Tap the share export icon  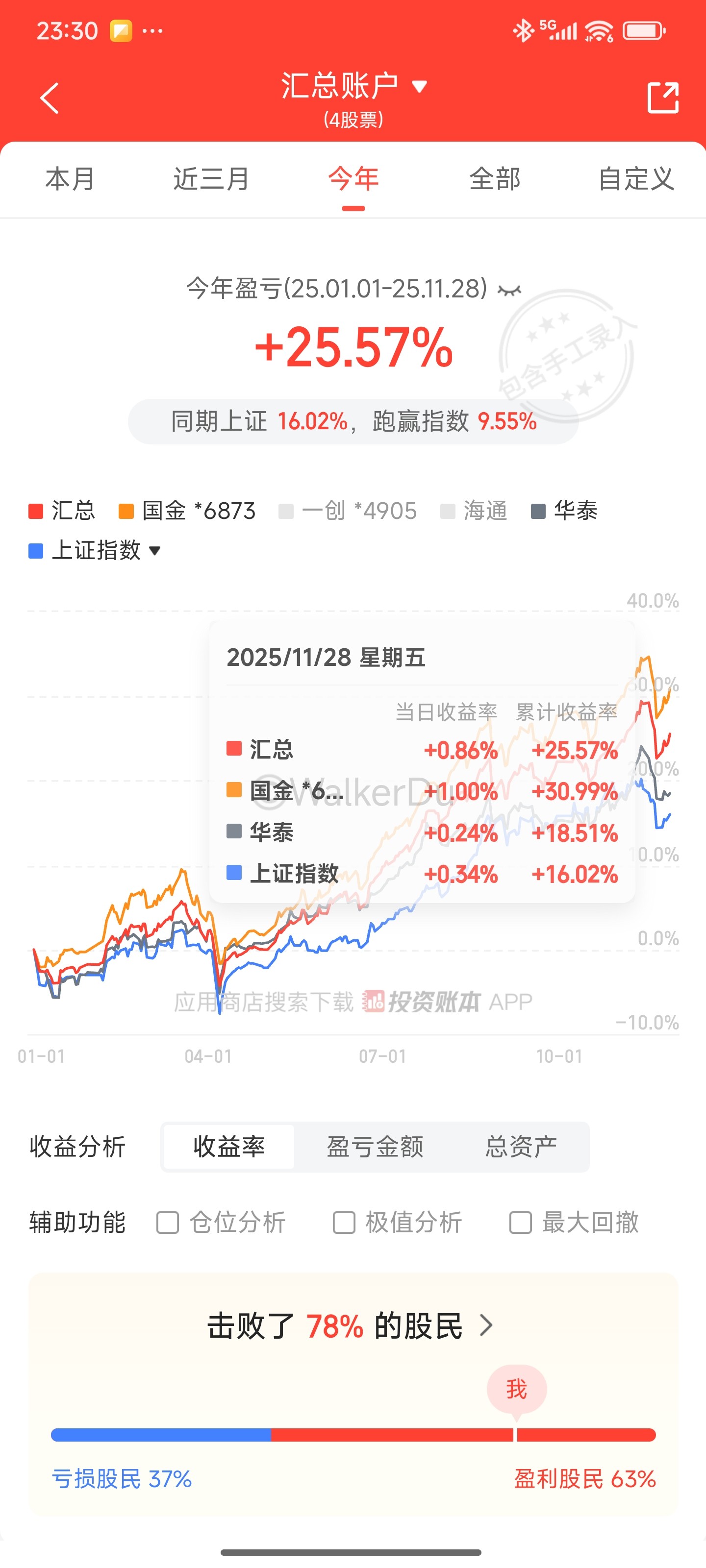(x=662, y=98)
